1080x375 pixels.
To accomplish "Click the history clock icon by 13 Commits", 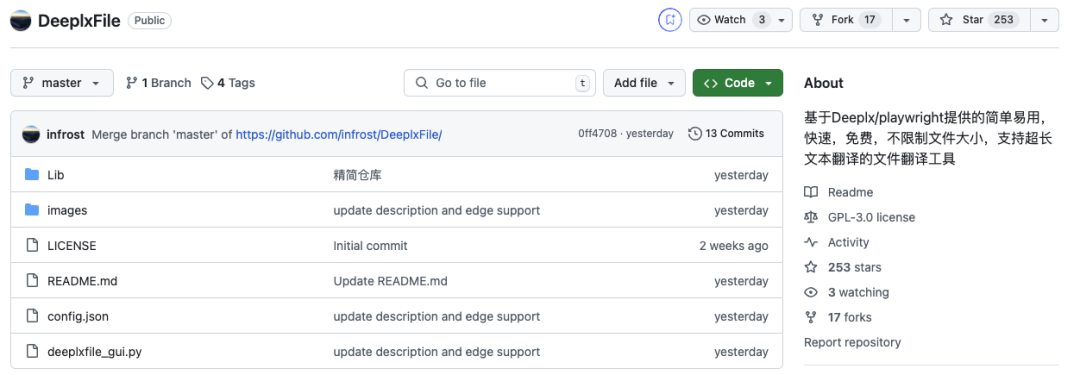I will pyautogui.click(x=694, y=134).
